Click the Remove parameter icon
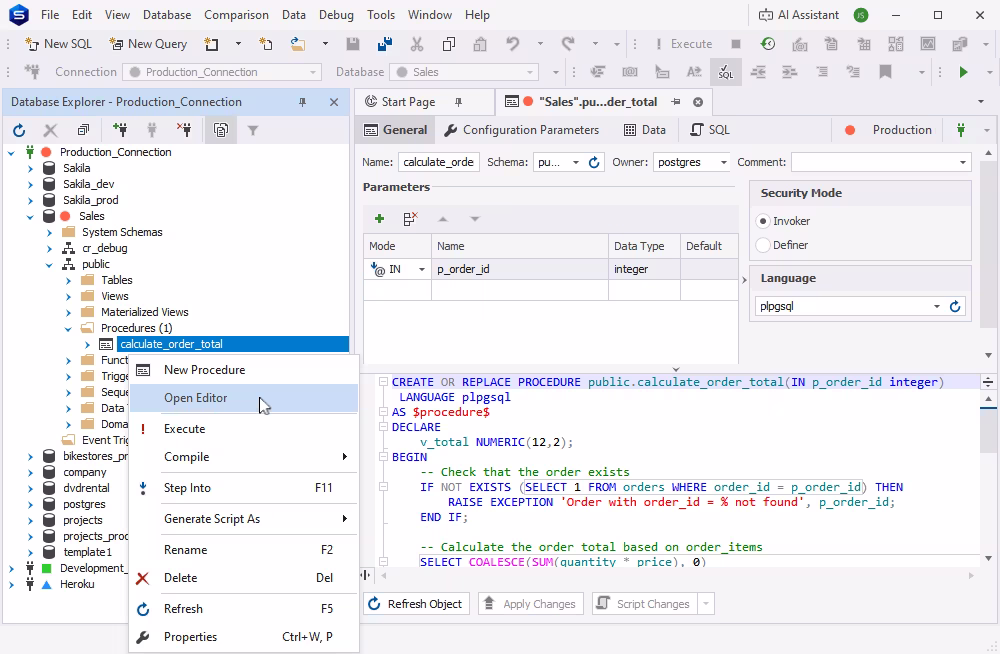 tap(410, 219)
